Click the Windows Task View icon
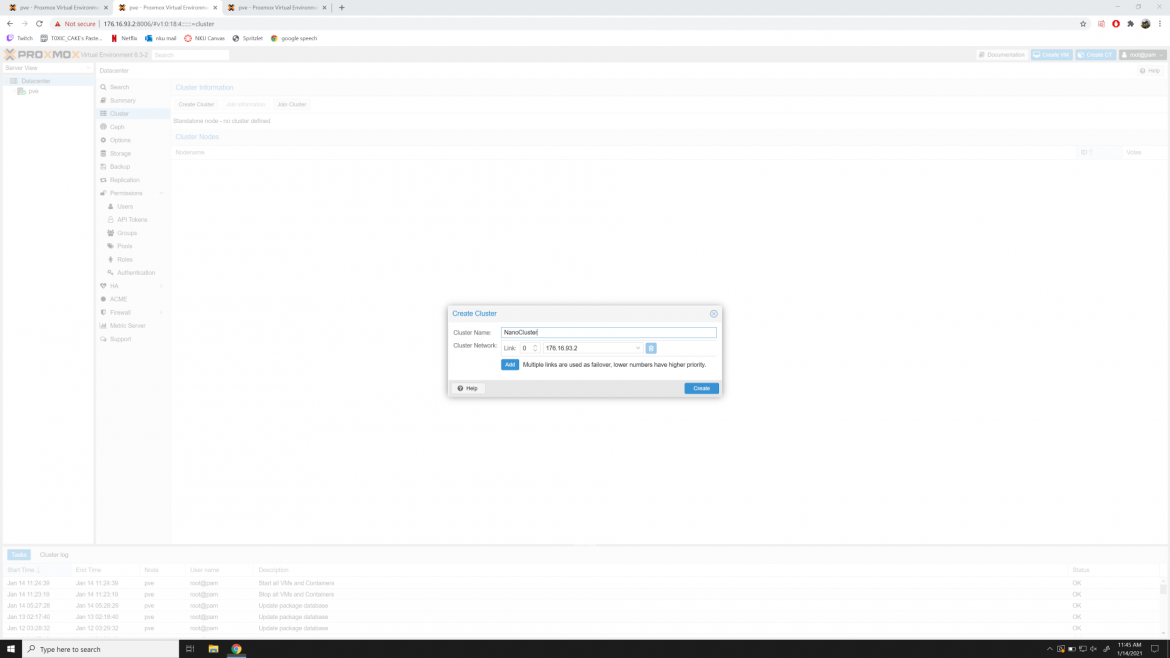 [x=190, y=649]
